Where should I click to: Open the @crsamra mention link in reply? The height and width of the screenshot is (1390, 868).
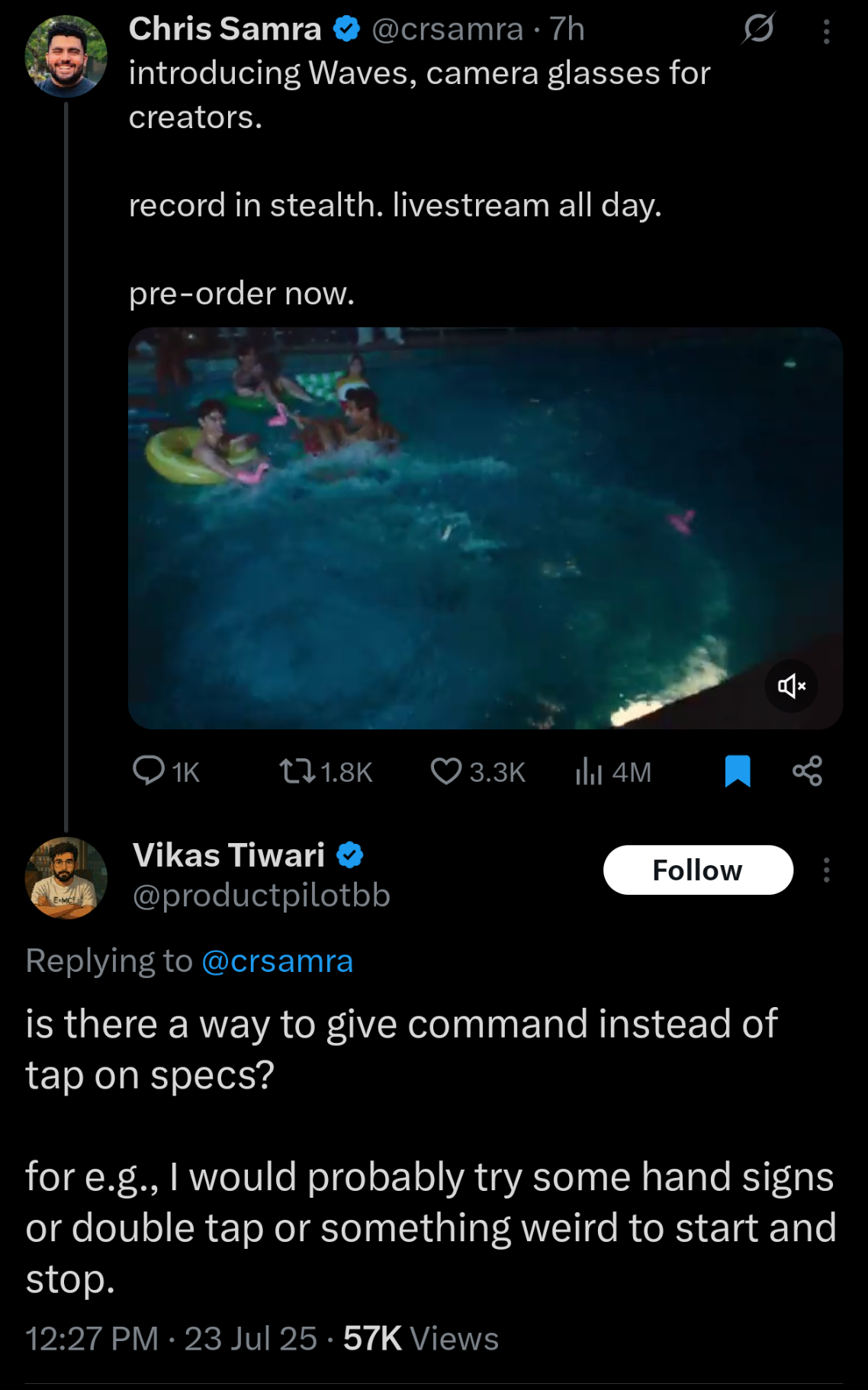(x=277, y=961)
